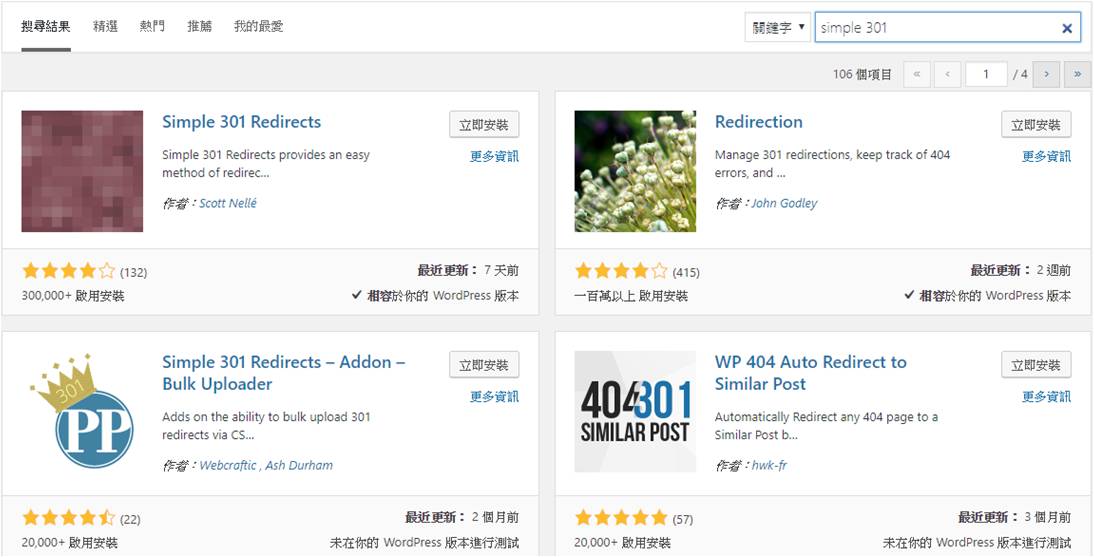Viewport: 1094px width, 557px height.
Task: Open WP 404 Auto Redirect to Similar Post title
Action: pyautogui.click(x=811, y=373)
